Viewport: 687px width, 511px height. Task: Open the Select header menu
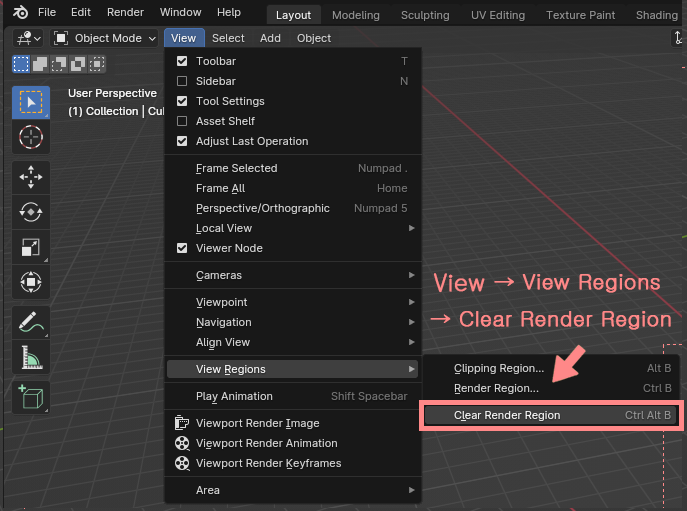[x=228, y=38]
